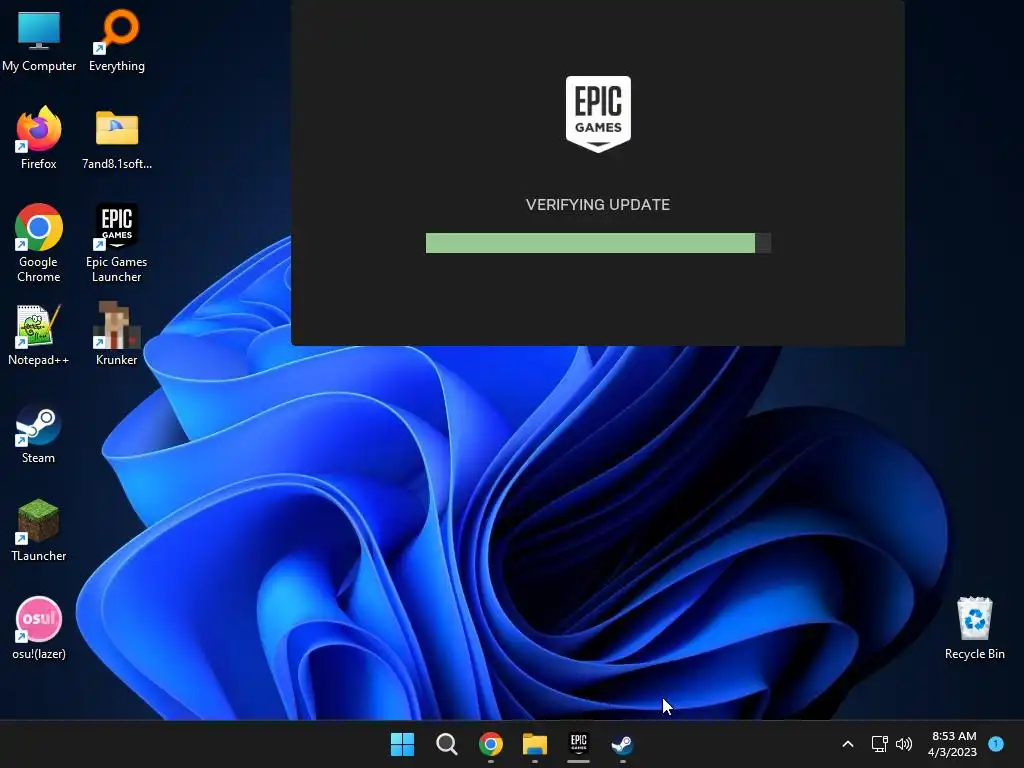Switch to Chrome in the taskbar
Screen dimensions: 1024x768
point(491,744)
